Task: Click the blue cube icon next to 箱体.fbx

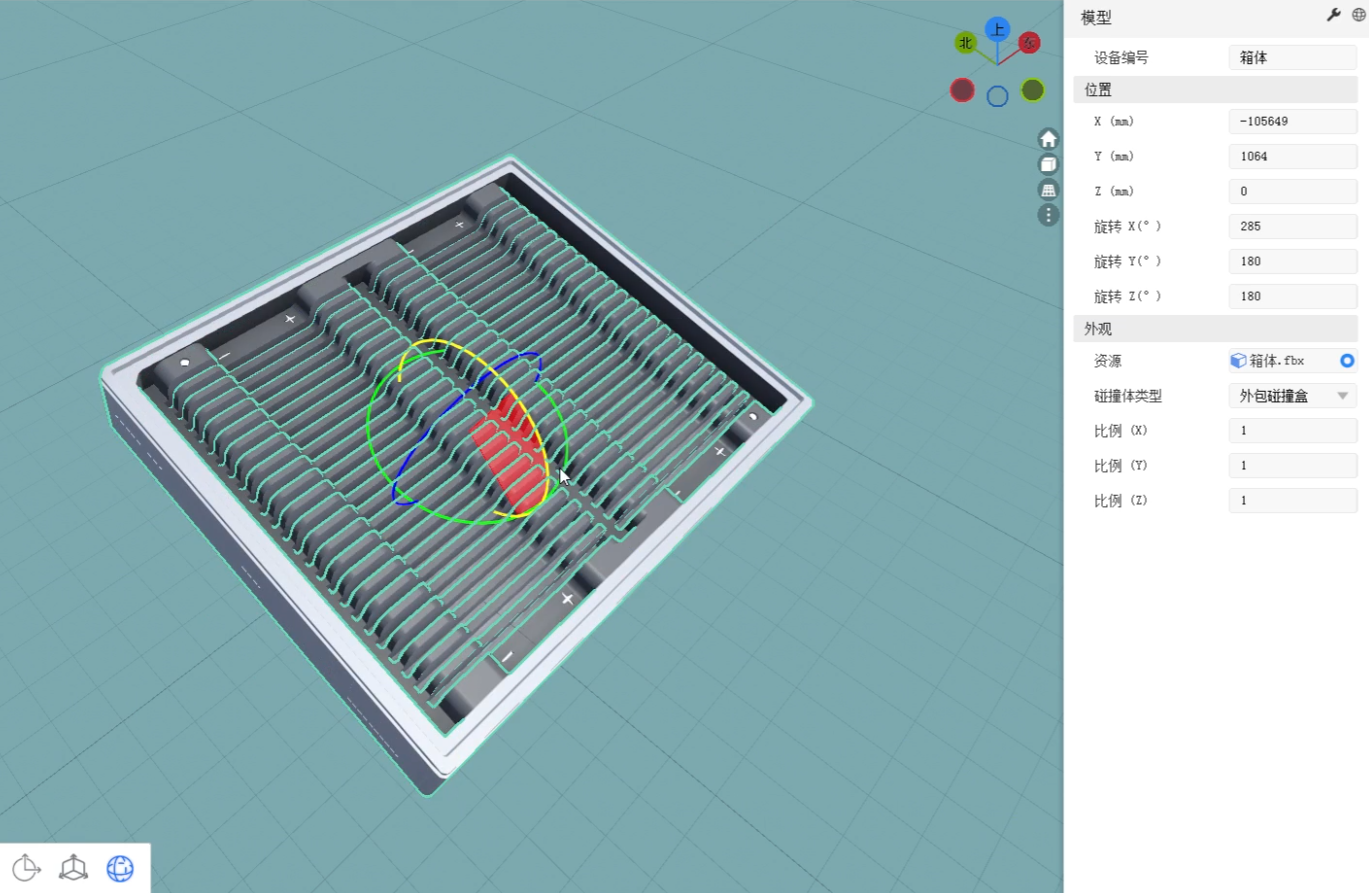Action: point(1238,361)
